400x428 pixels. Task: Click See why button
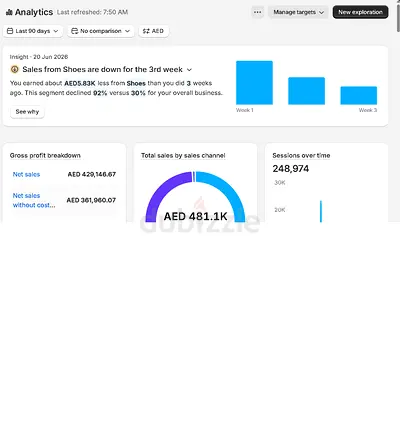click(x=27, y=112)
